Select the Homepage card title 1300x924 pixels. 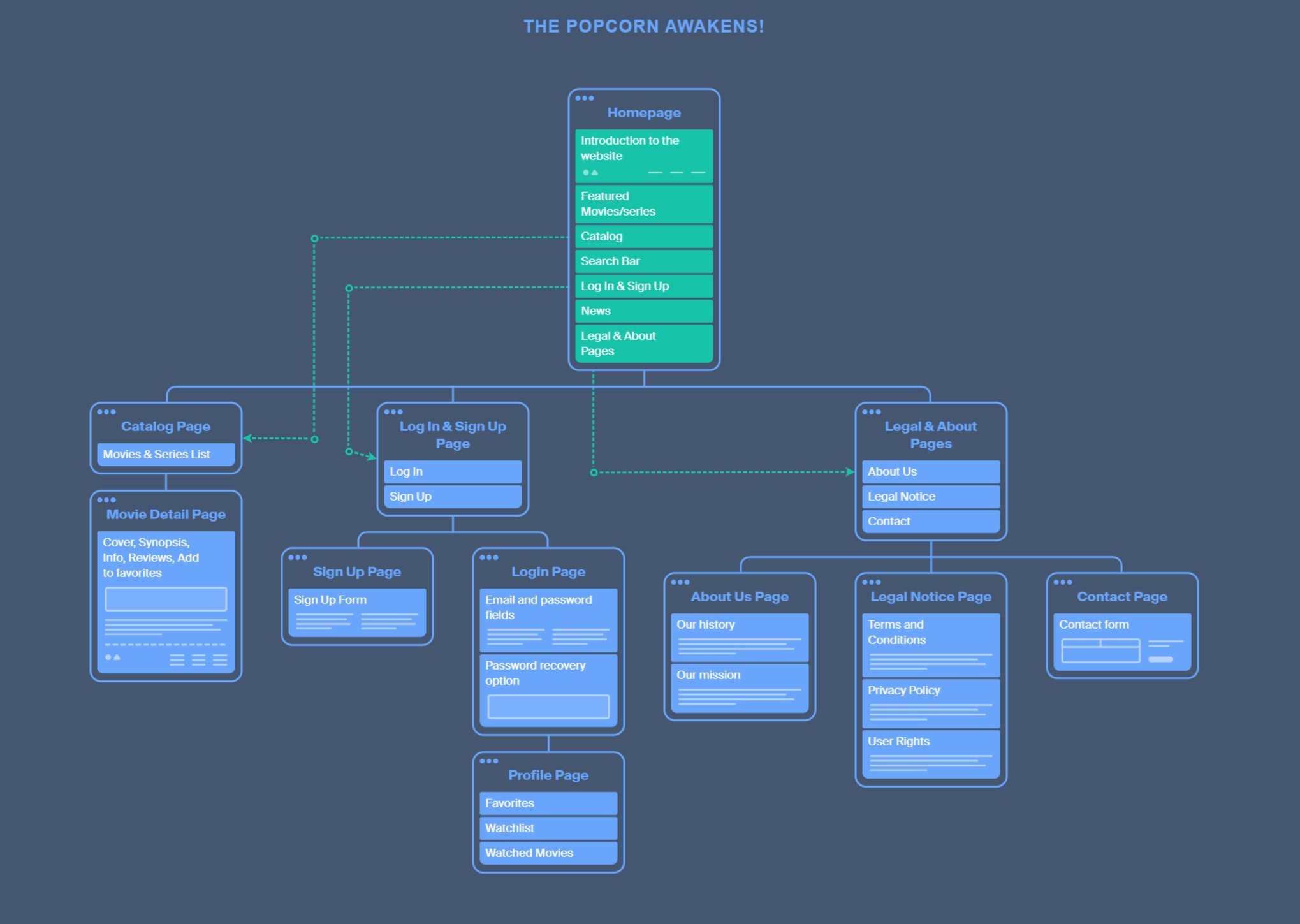(644, 113)
